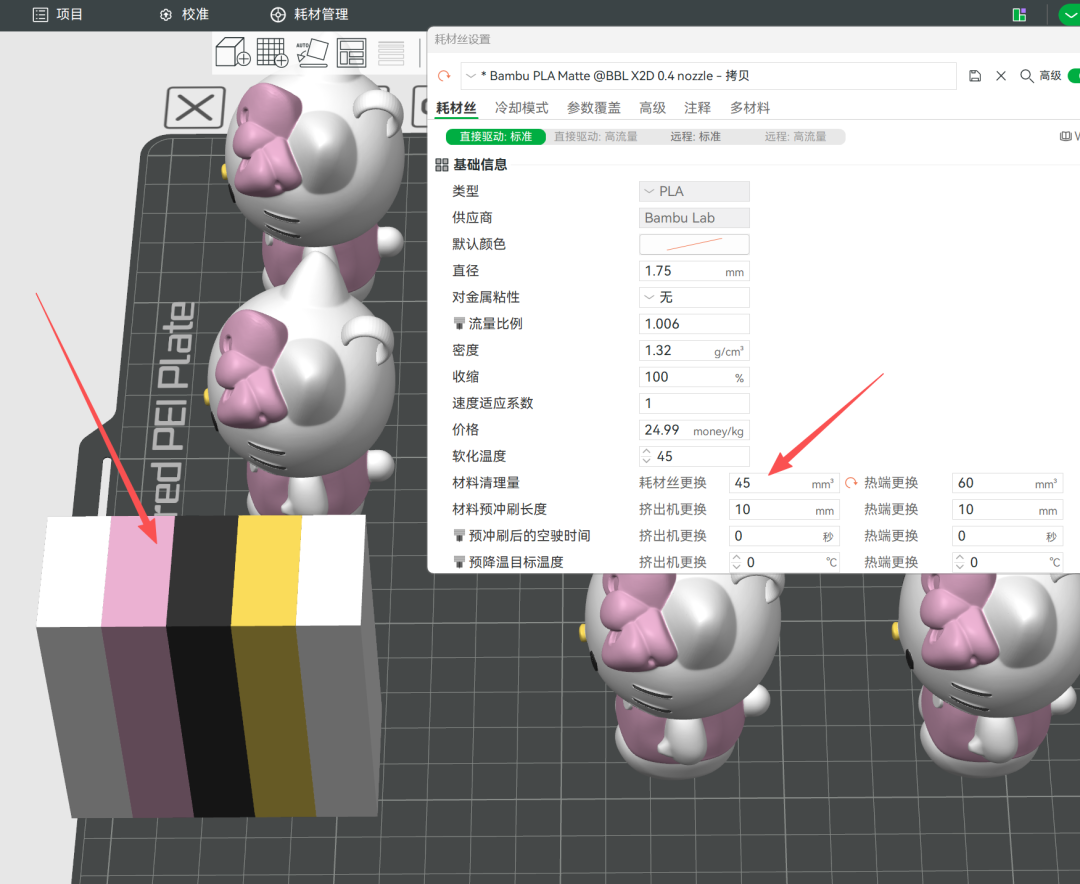Click the 默认颜色 color swatch
The image size is (1080, 884).
pyautogui.click(x=694, y=244)
